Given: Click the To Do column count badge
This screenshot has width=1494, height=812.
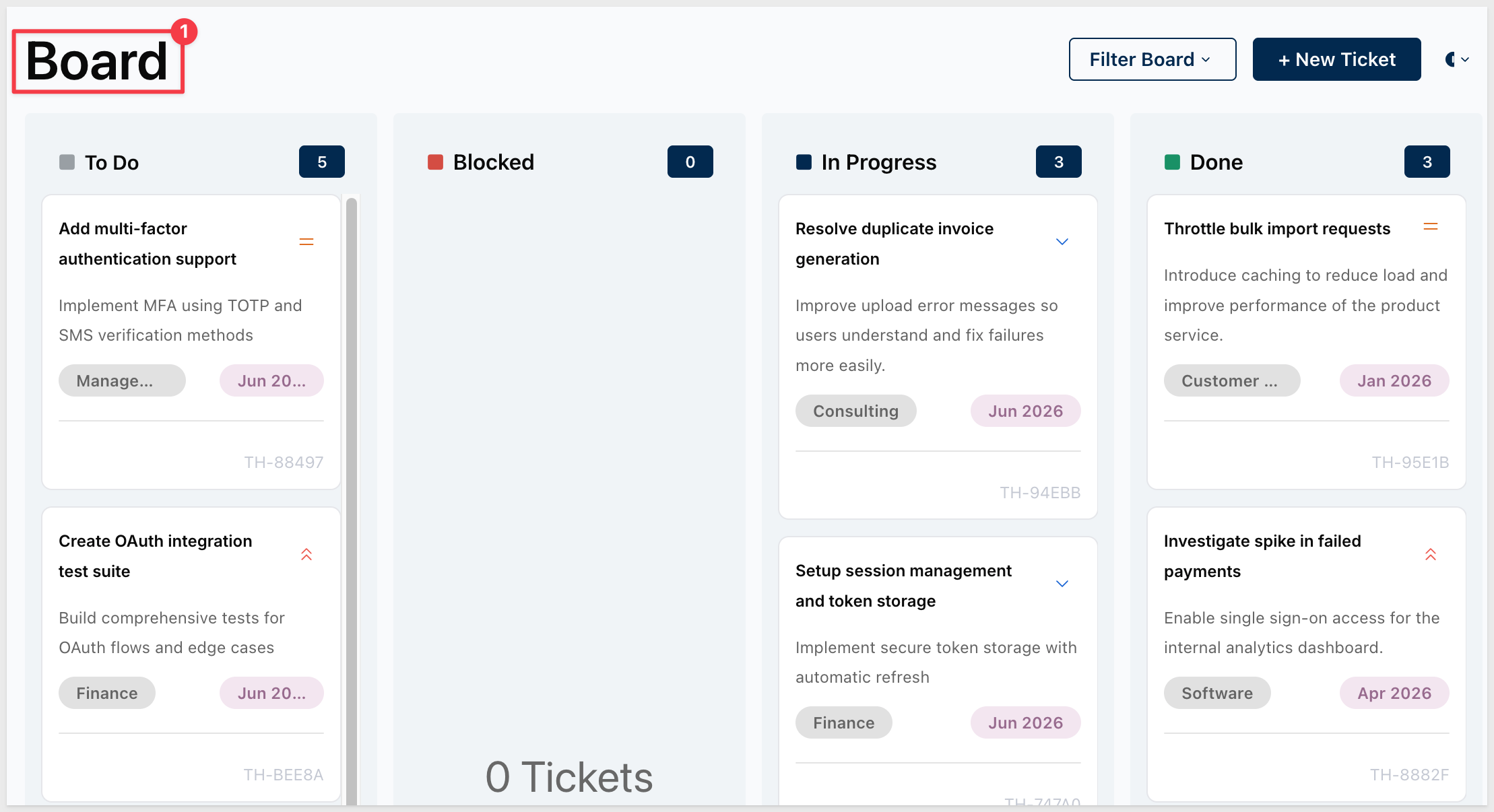Looking at the screenshot, I should (322, 162).
